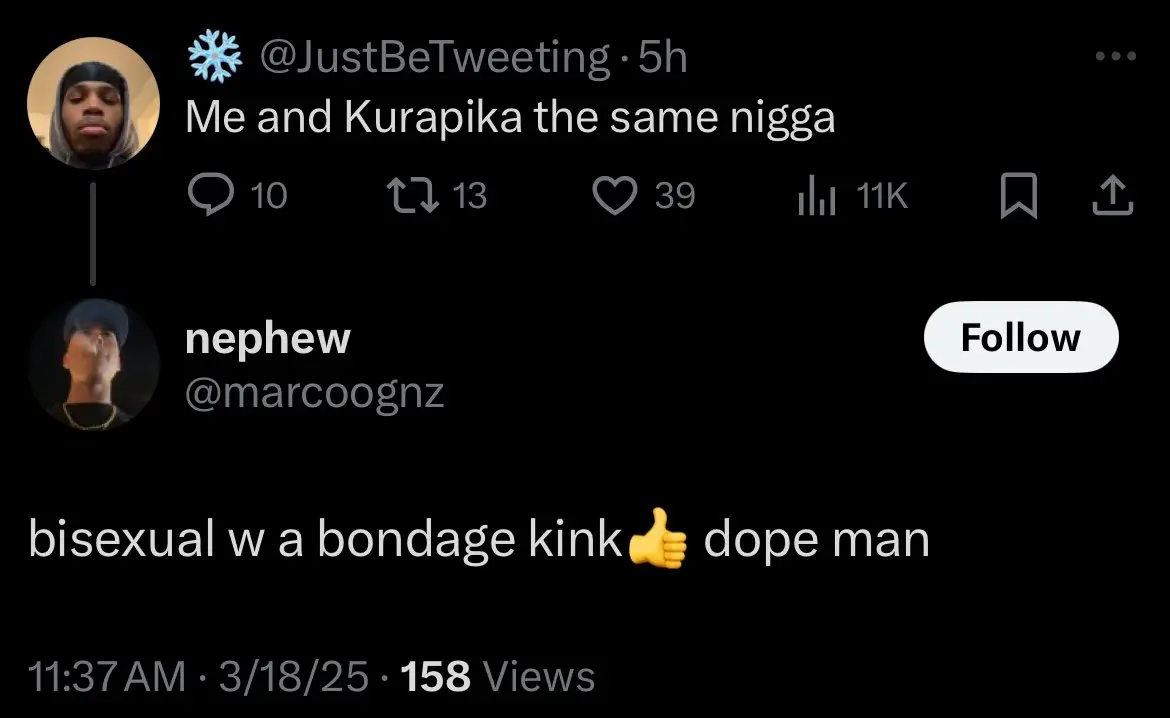Click the 5h timestamp on original tweet

(x=663, y=58)
